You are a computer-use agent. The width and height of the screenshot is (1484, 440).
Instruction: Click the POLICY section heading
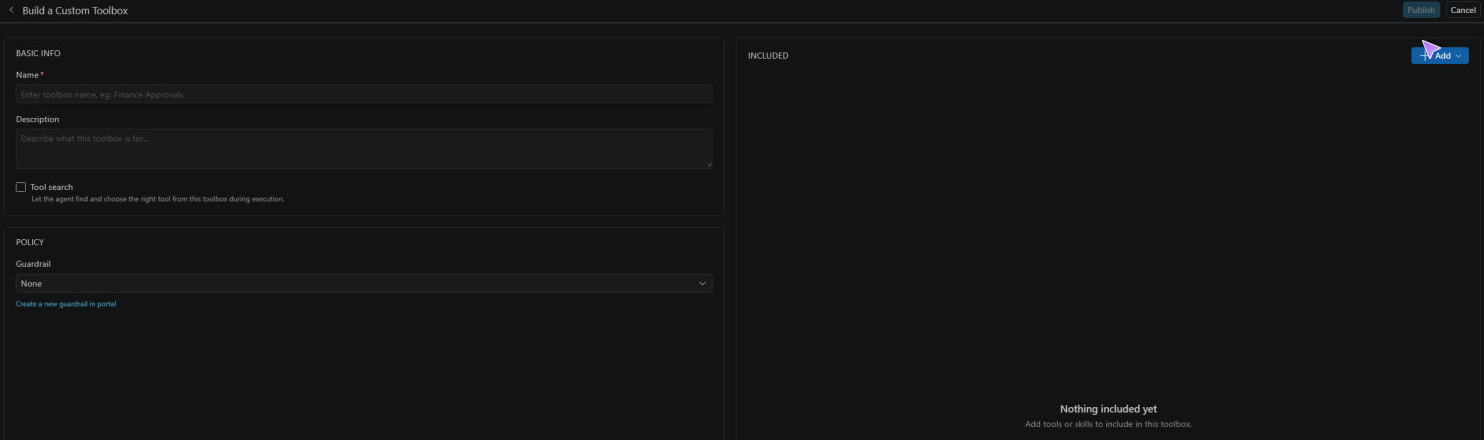[30, 242]
